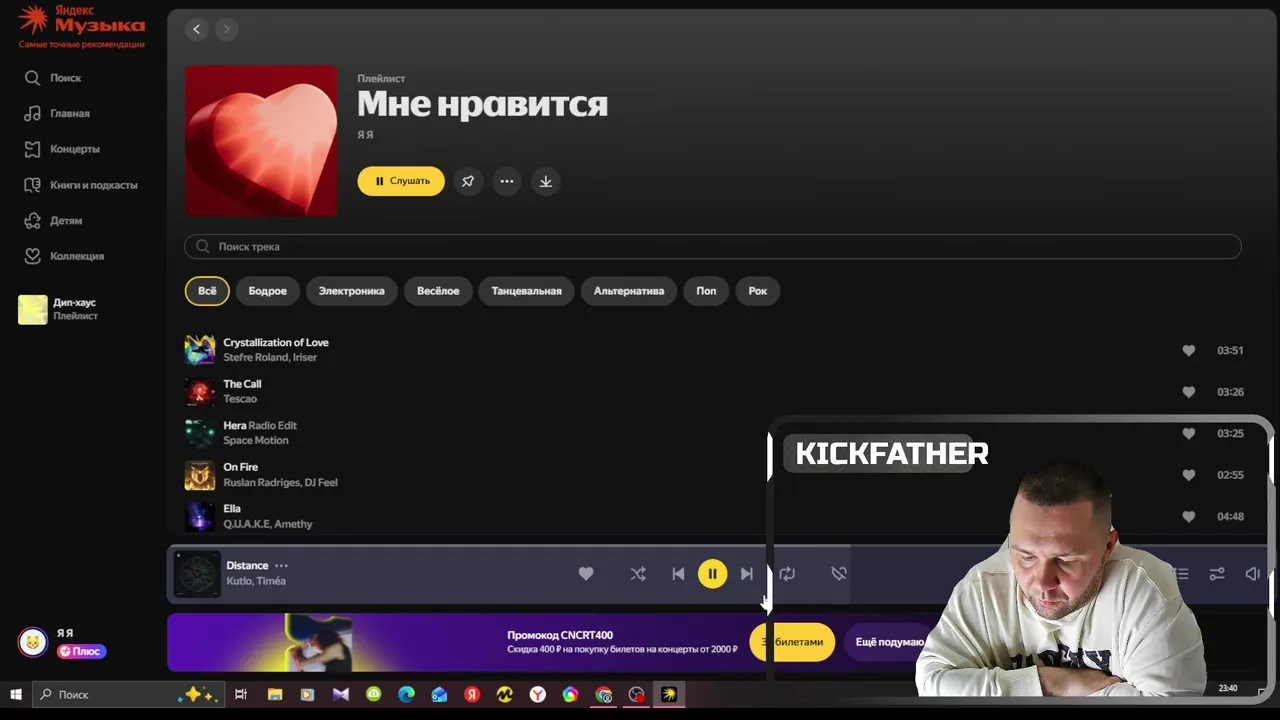Navigate forward with the right arrow
1280x720 pixels.
tap(226, 29)
